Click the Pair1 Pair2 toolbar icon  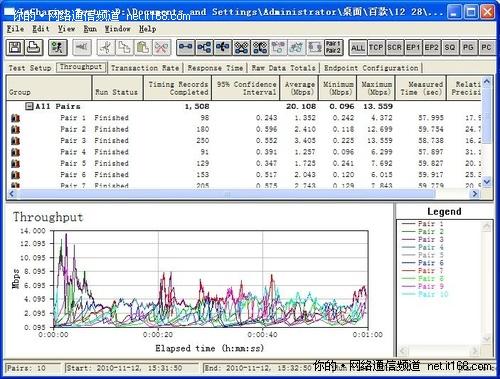pos(333,47)
